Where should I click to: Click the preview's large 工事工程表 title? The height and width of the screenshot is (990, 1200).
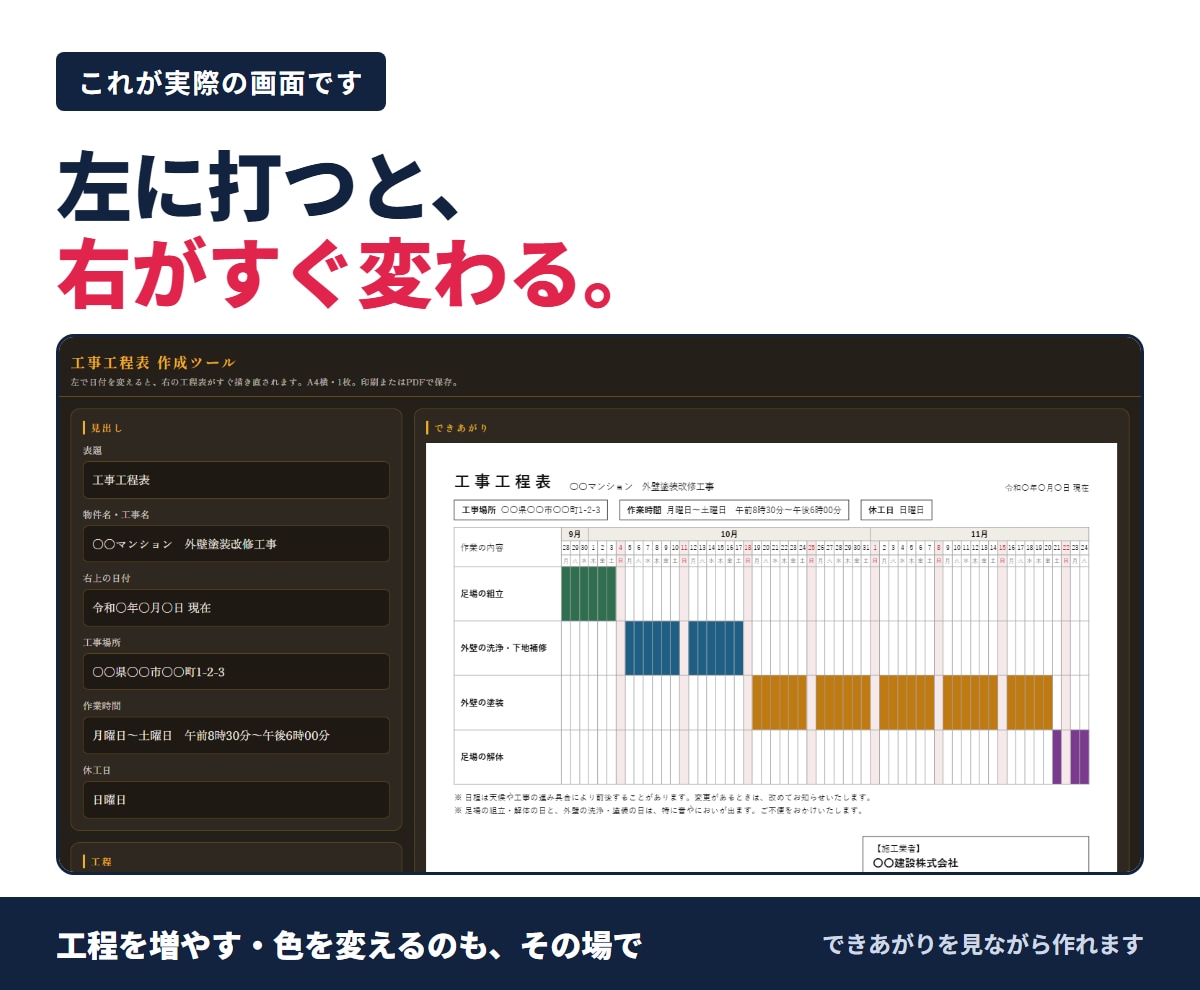502,482
